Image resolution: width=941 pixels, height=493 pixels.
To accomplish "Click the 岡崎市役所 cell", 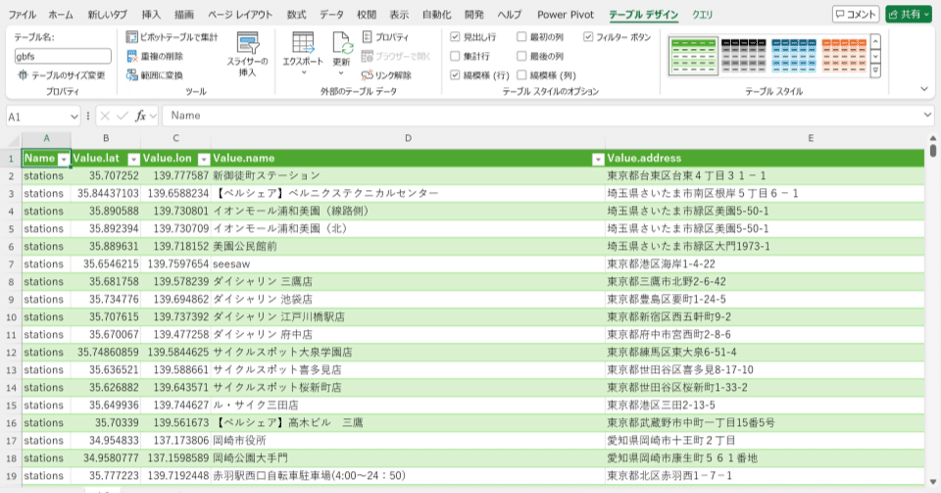I will 408,441.
